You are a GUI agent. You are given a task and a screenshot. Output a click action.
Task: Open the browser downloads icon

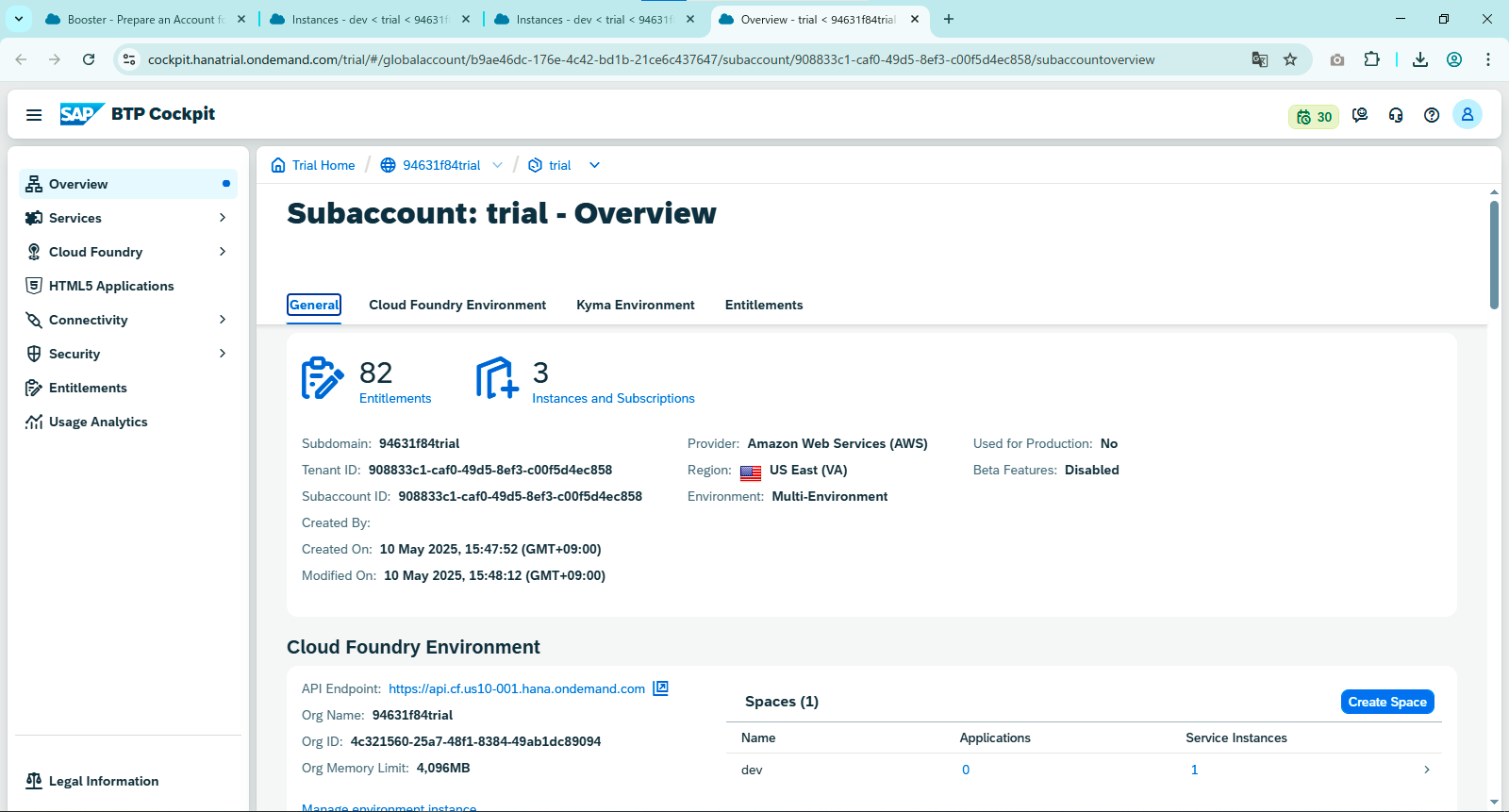1420,59
